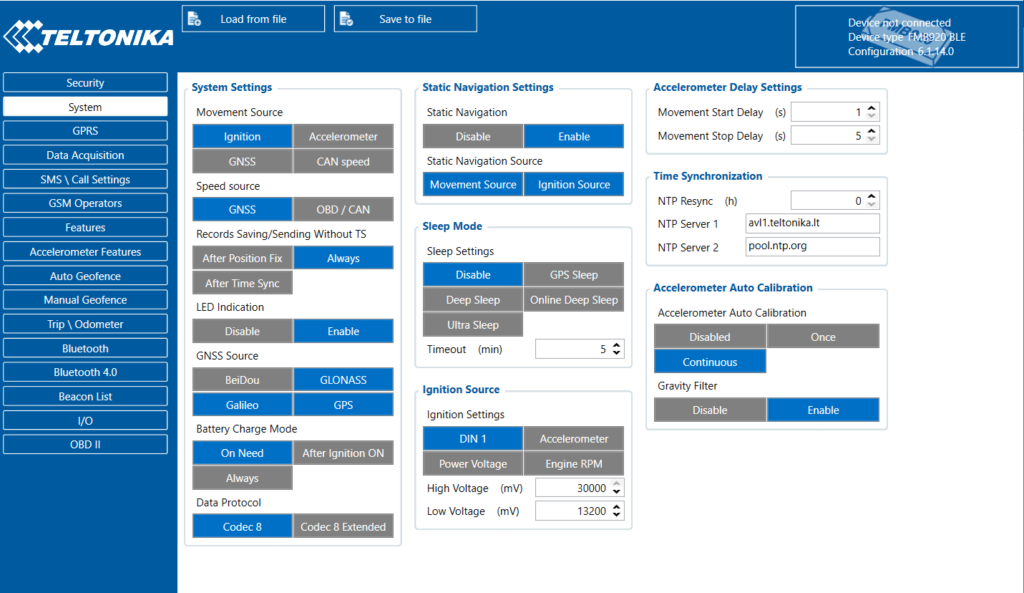Select Power Voltage ignition setting
The image size is (1024, 593).
[473, 464]
